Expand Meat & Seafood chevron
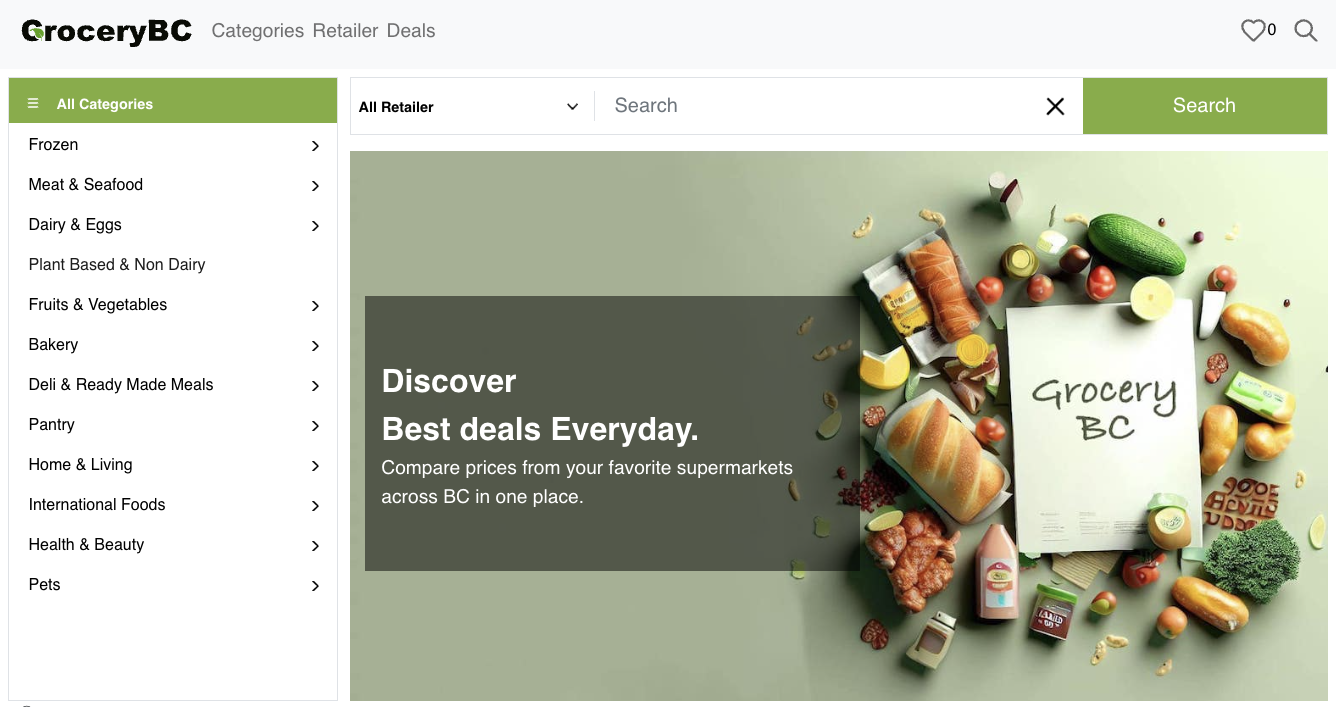 (315, 186)
